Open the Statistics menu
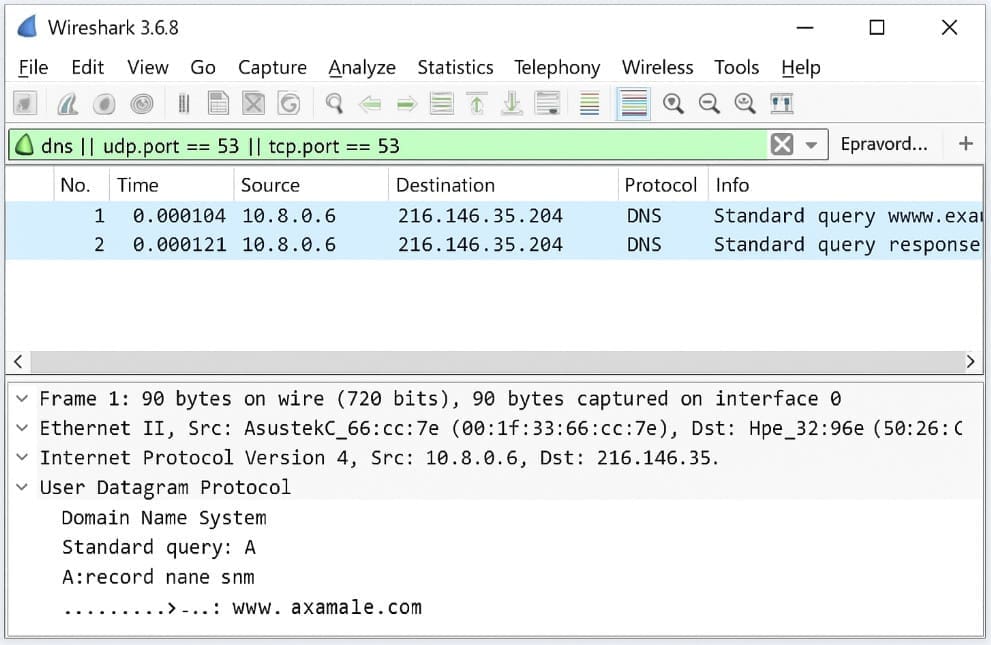 [x=455, y=67]
